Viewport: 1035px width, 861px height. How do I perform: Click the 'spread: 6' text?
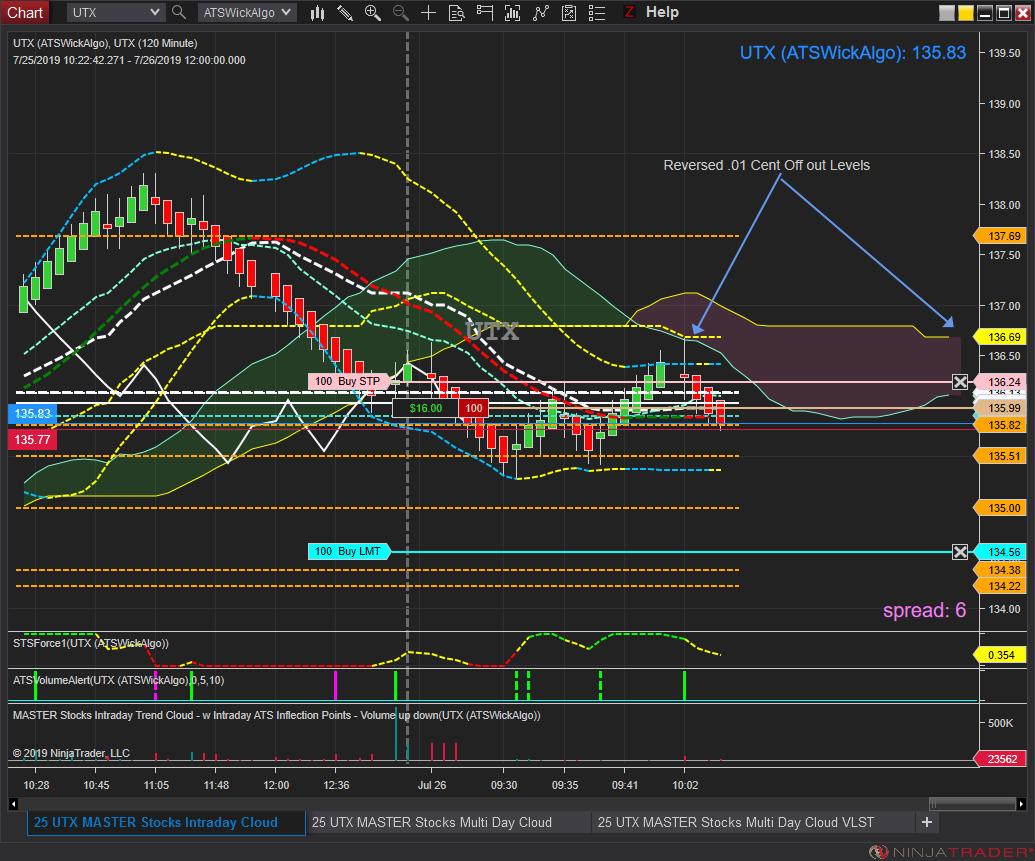click(924, 610)
